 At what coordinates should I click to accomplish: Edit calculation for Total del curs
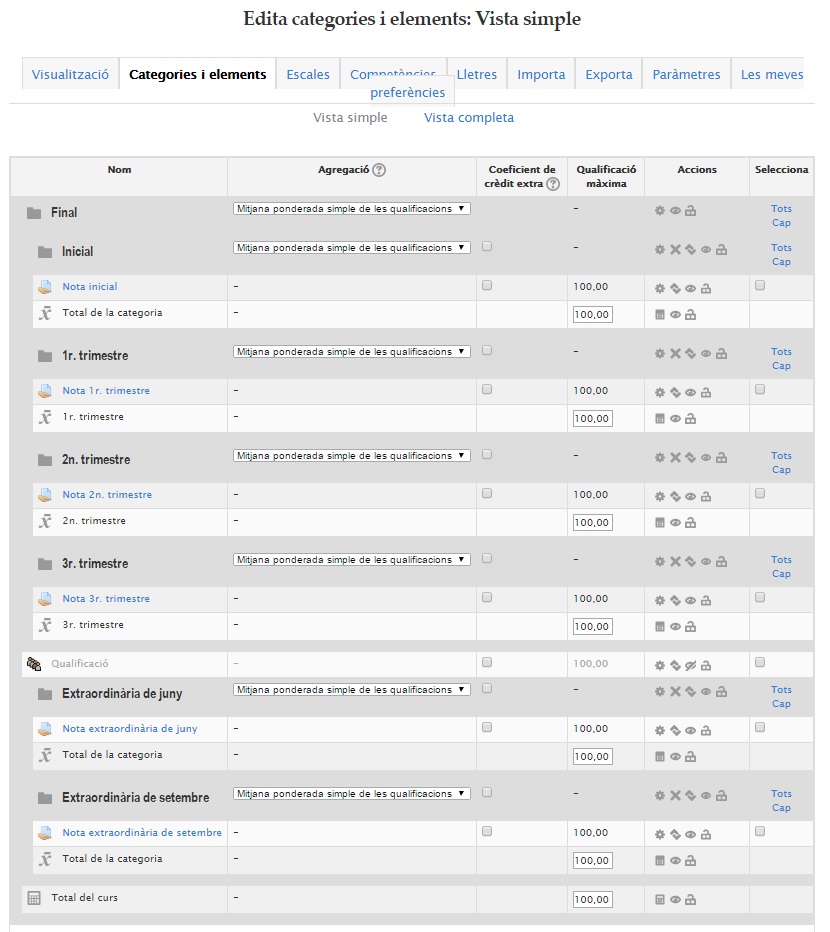(660, 900)
